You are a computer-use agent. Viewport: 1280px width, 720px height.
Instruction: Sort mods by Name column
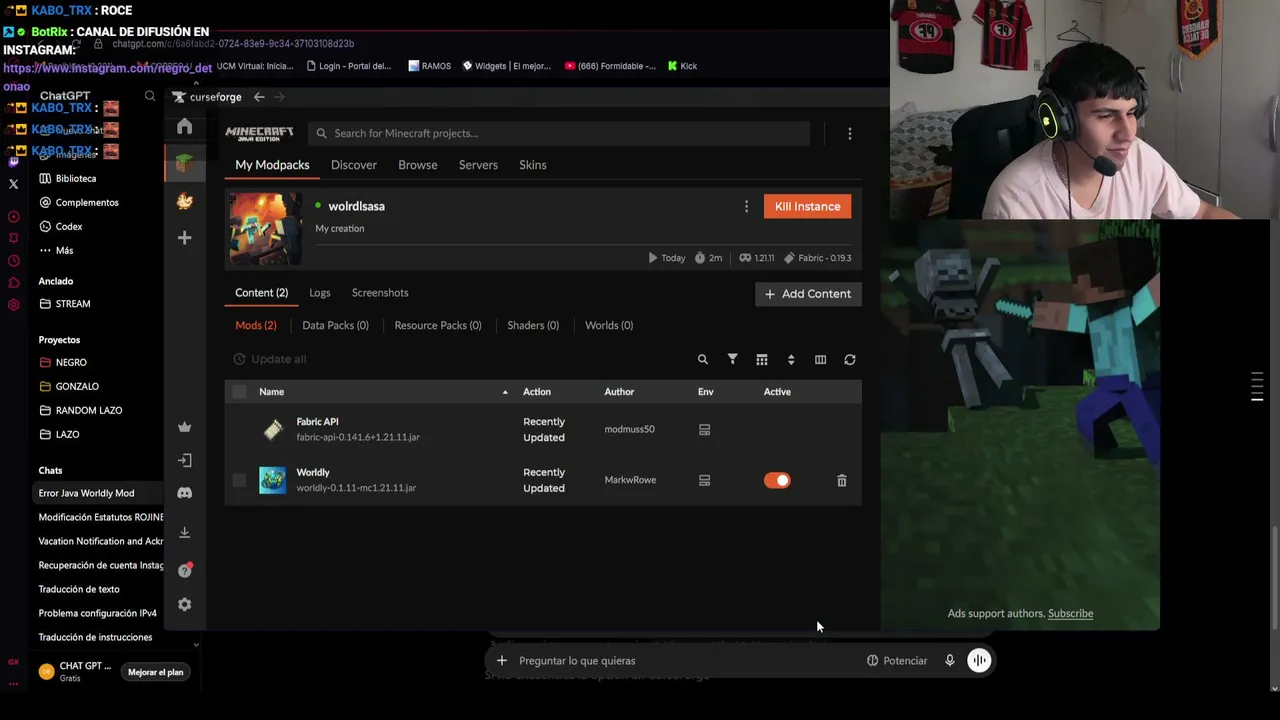tap(272, 392)
